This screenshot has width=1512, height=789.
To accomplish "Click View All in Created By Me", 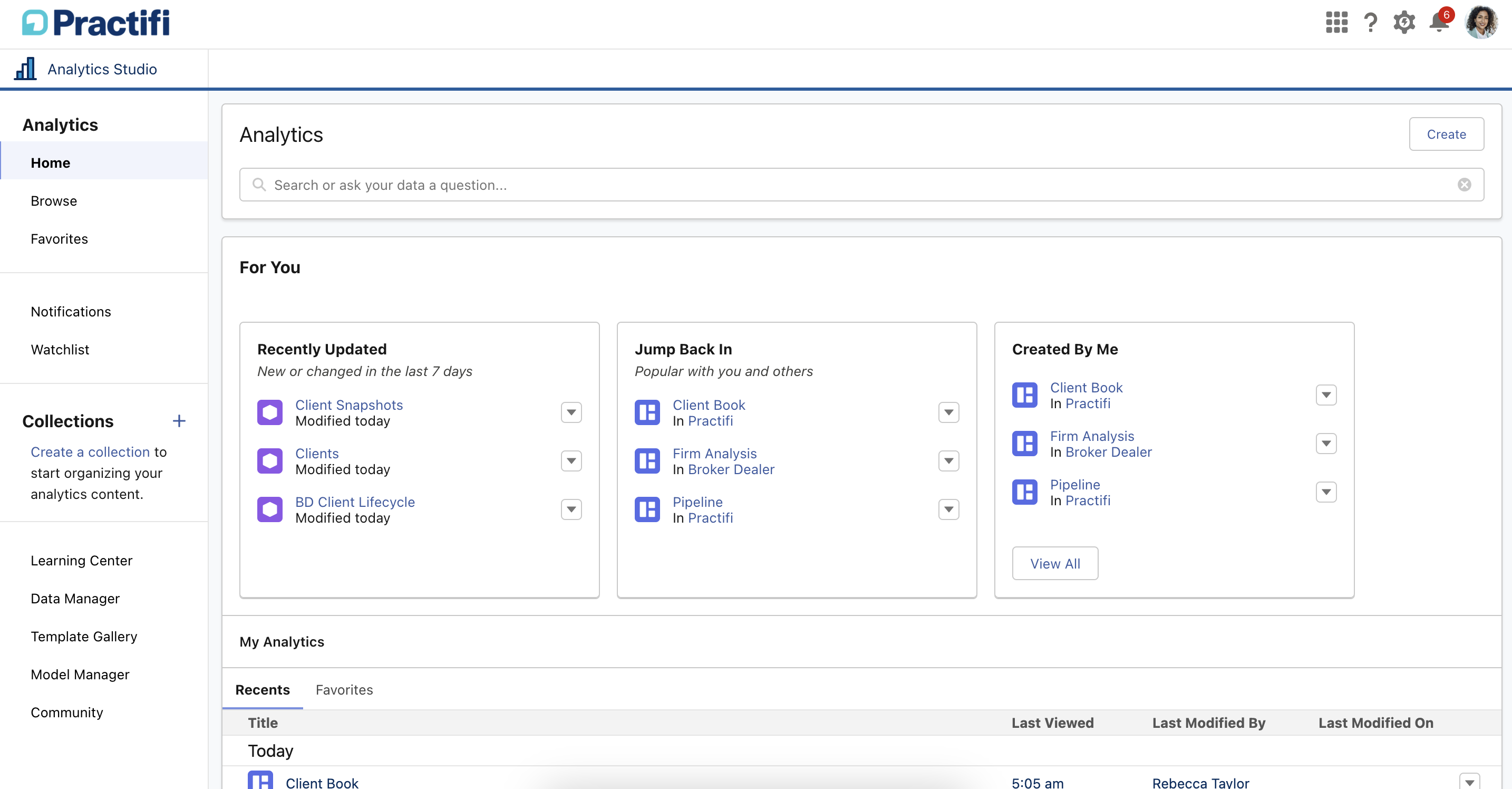I will (x=1055, y=564).
